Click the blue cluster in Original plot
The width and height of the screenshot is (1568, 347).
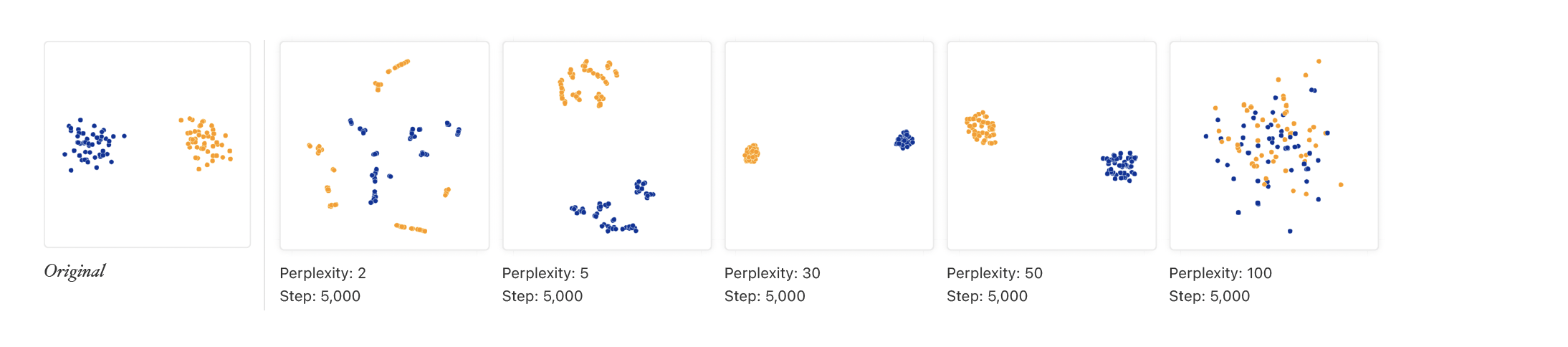[93, 145]
